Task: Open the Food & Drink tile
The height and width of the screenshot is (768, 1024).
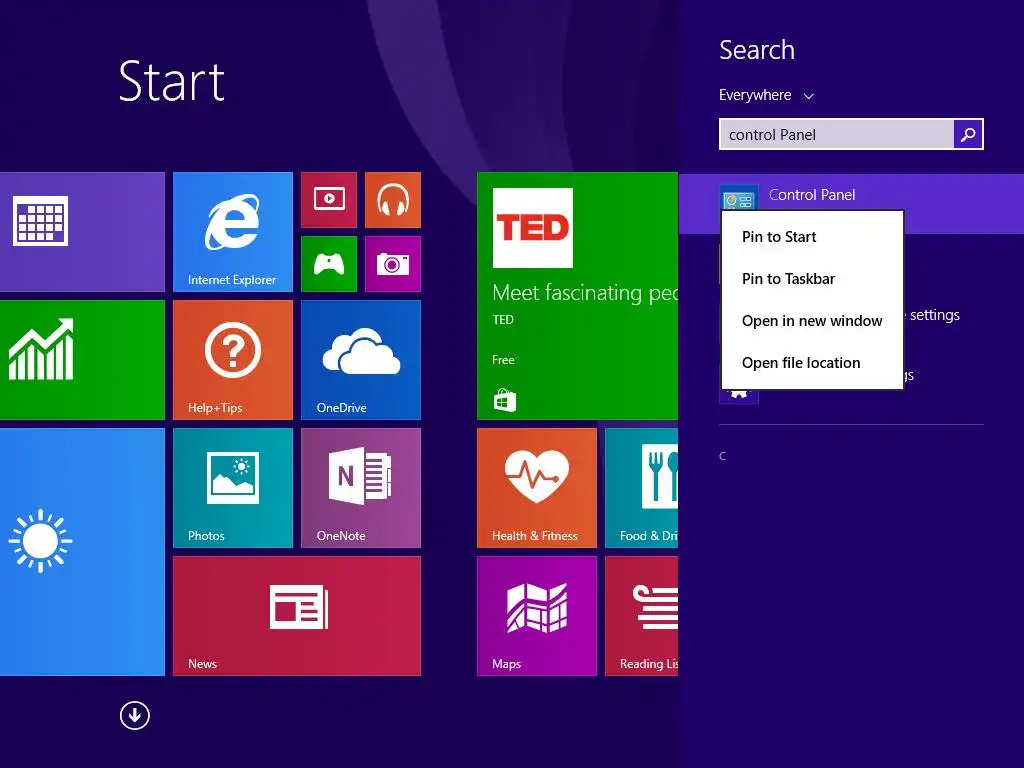Action: 641,488
